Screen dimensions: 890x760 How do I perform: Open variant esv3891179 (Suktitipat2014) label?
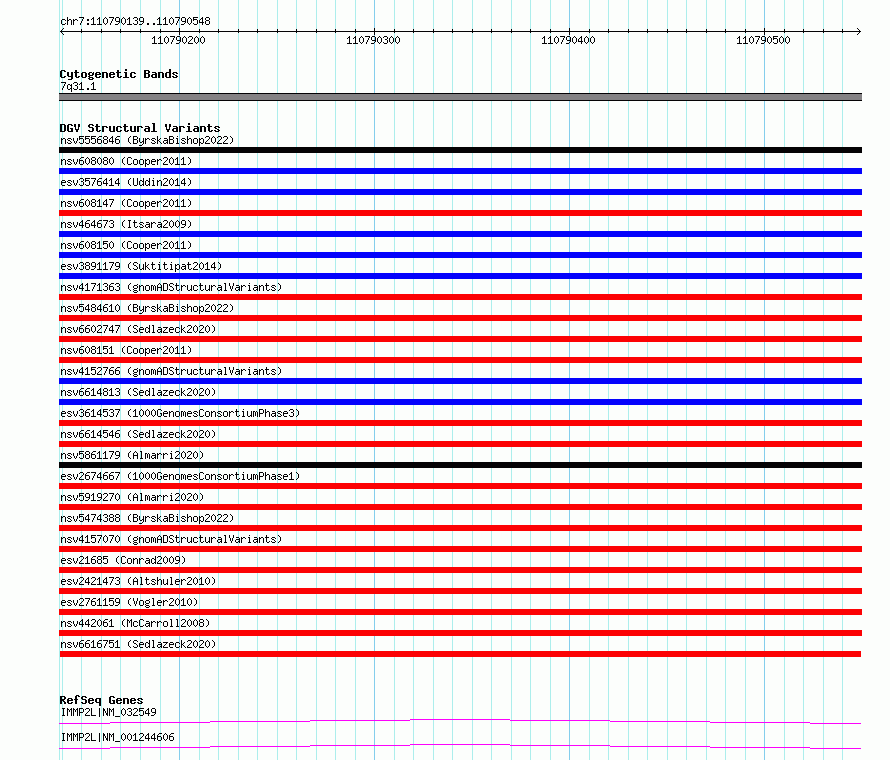pos(141,266)
